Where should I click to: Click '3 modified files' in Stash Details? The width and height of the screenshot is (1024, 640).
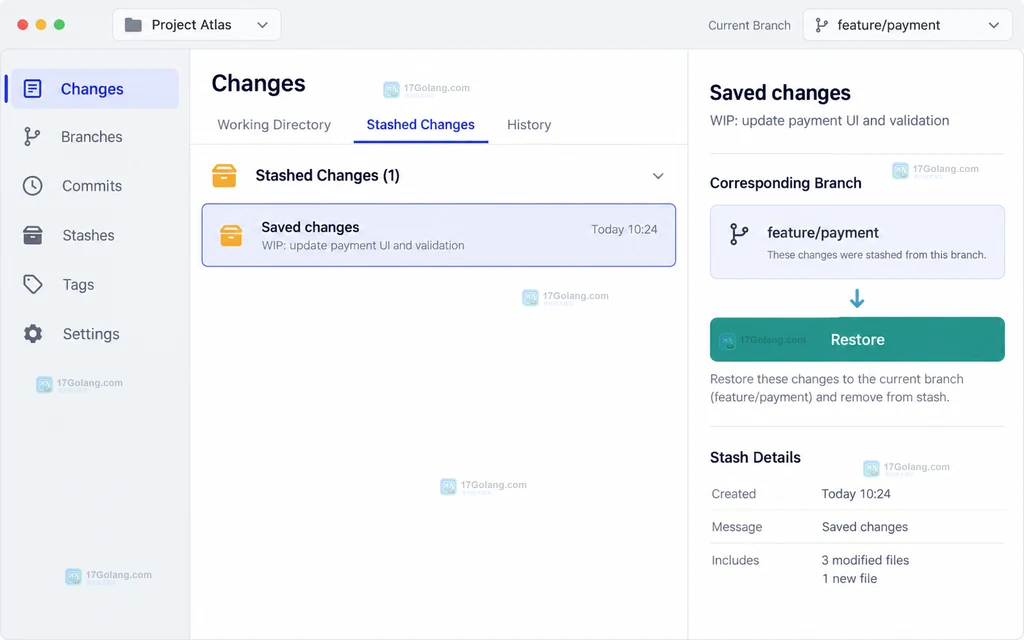click(865, 560)
